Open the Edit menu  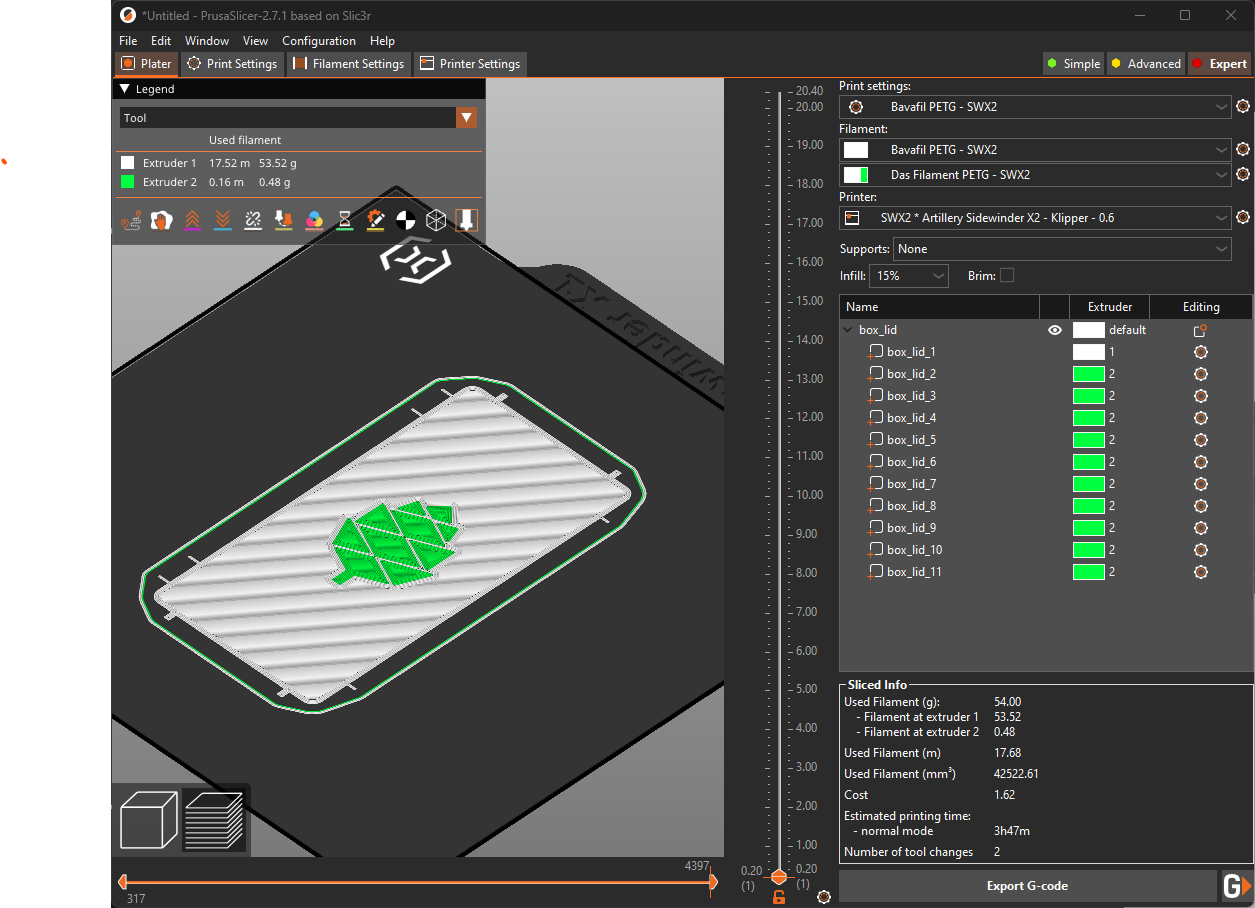(x=161, y=41)
